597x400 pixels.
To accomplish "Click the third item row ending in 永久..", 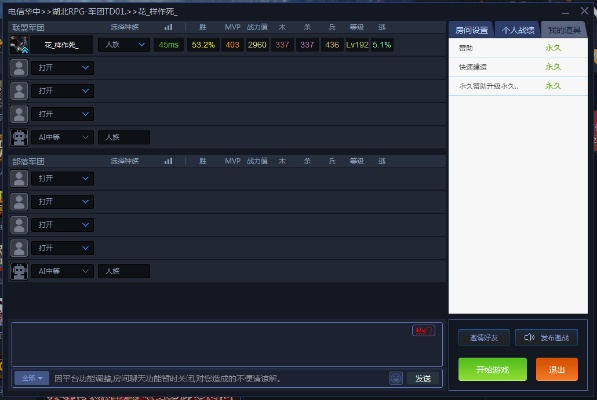I will click(518, 86).
